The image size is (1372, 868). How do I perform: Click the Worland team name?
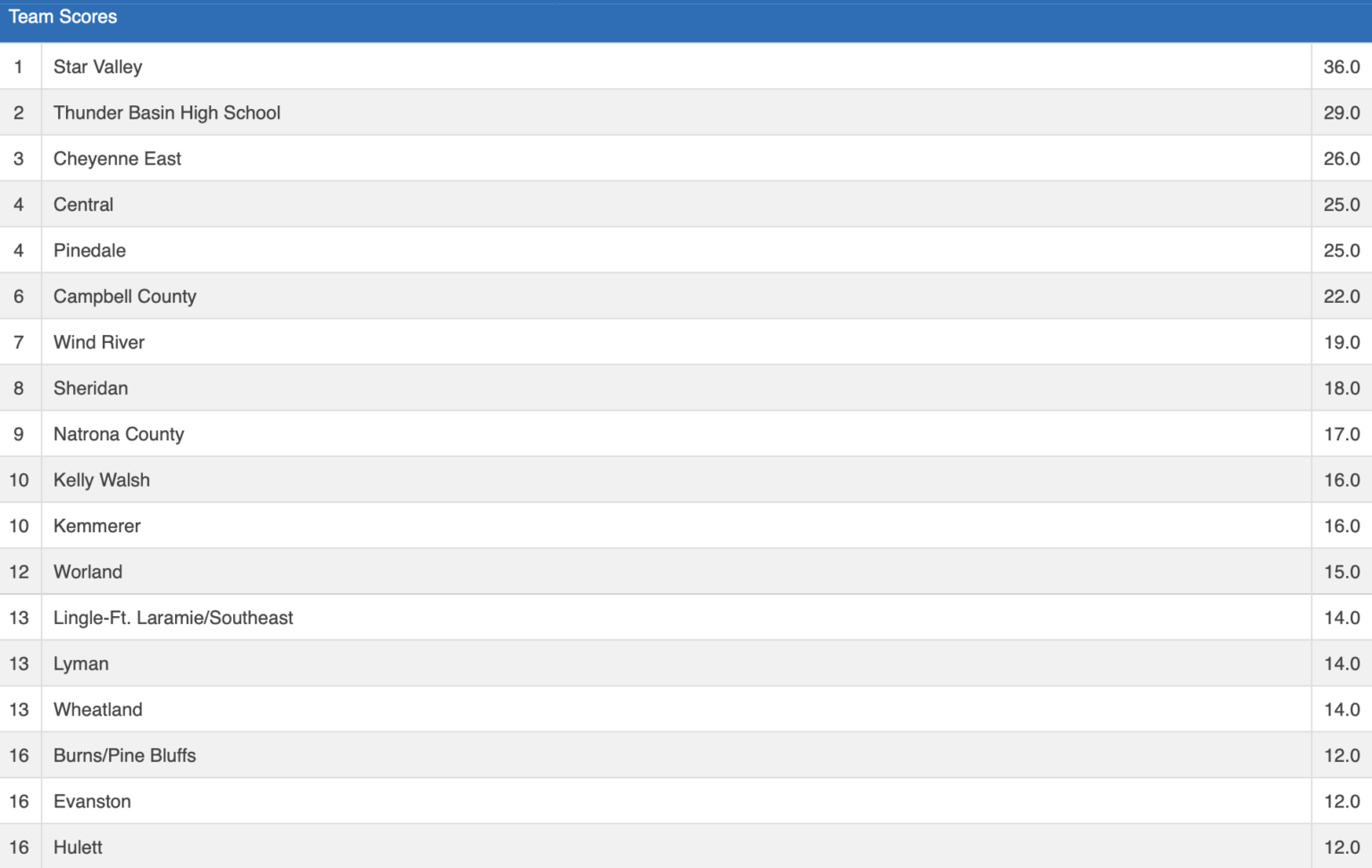coord(88,572)
